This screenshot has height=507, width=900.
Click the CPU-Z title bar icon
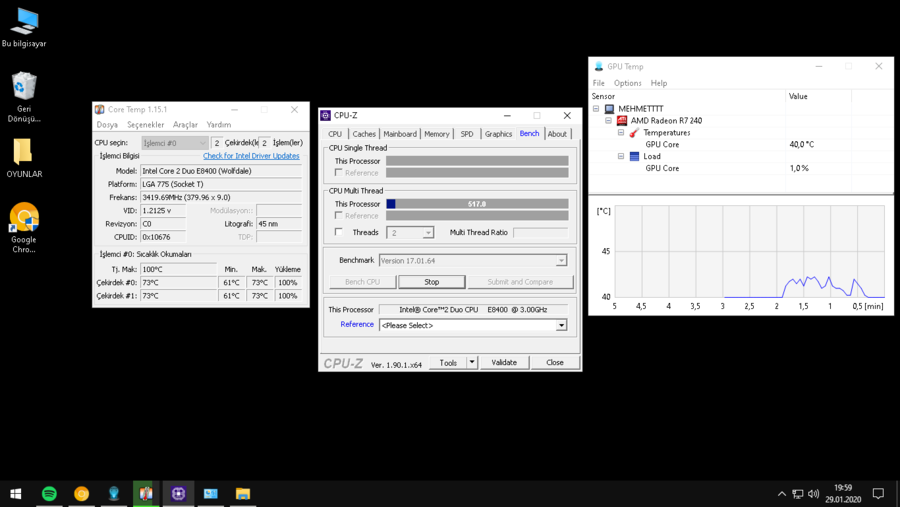coord(325,115)
